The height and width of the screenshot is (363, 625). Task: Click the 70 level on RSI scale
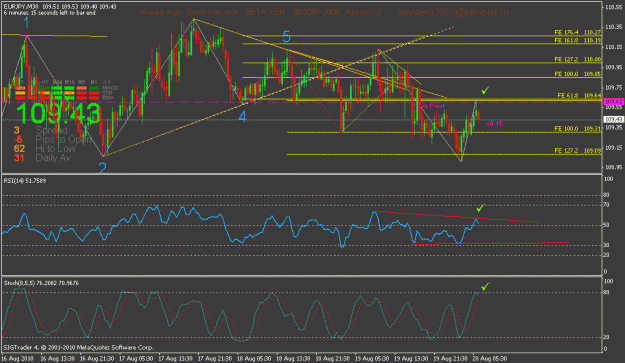[x=606, y=205]
